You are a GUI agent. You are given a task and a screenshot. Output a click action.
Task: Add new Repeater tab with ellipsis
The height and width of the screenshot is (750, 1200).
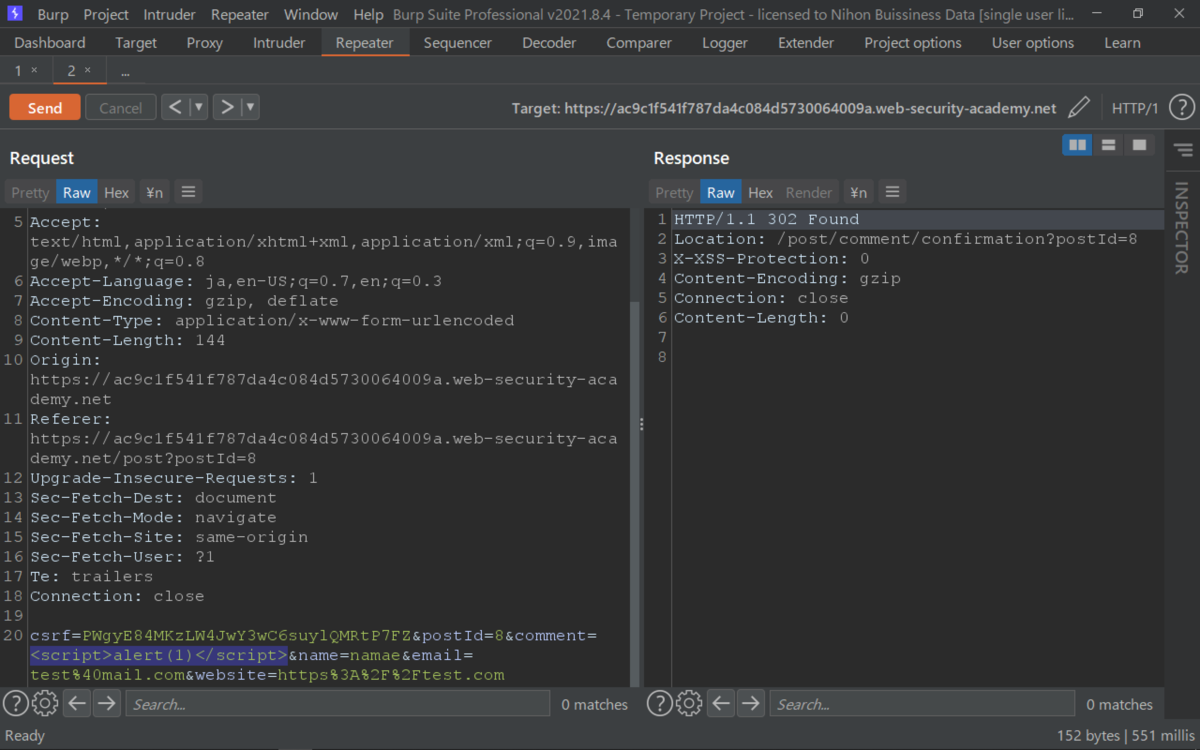click(125, 72)
